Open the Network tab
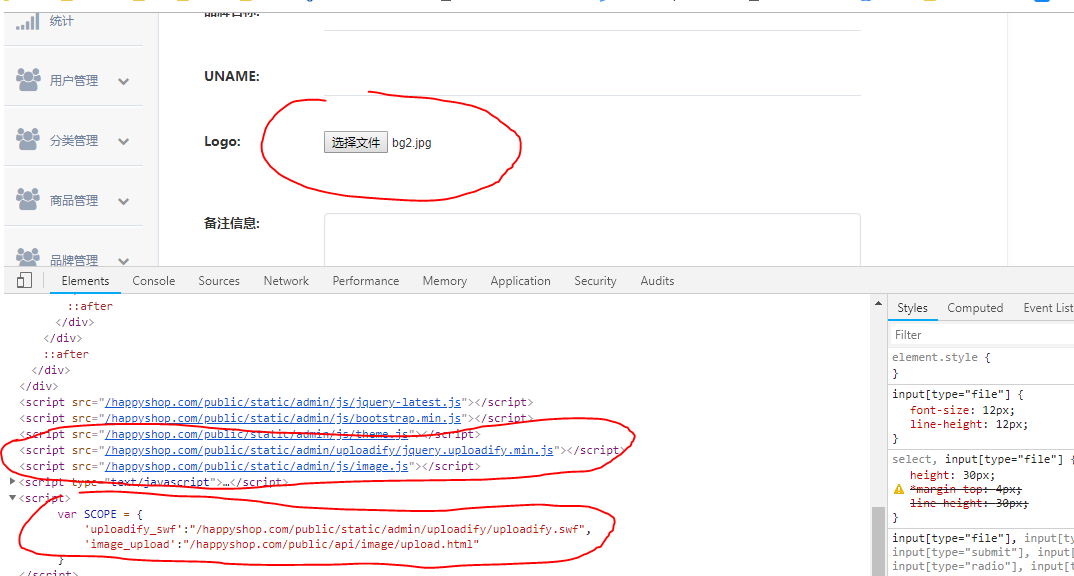 286,281
